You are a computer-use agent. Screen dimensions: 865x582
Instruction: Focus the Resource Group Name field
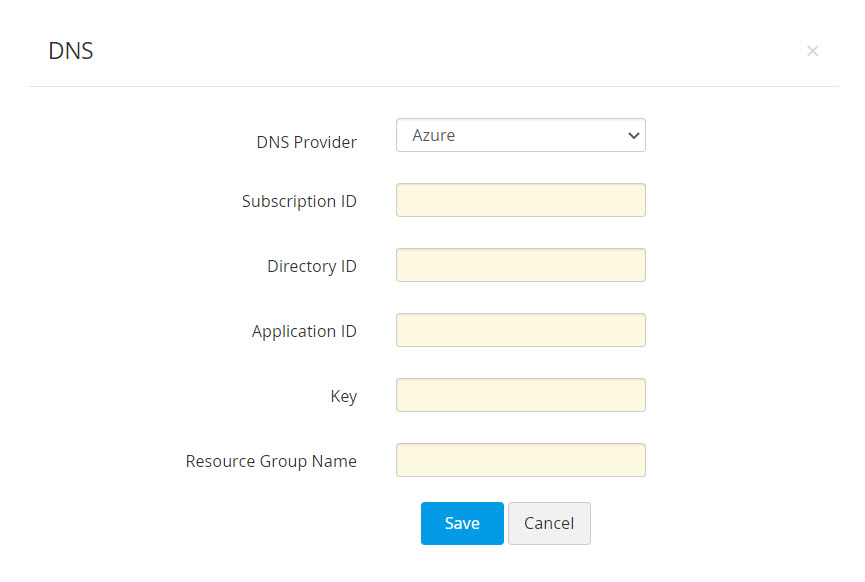pos(520,460)
